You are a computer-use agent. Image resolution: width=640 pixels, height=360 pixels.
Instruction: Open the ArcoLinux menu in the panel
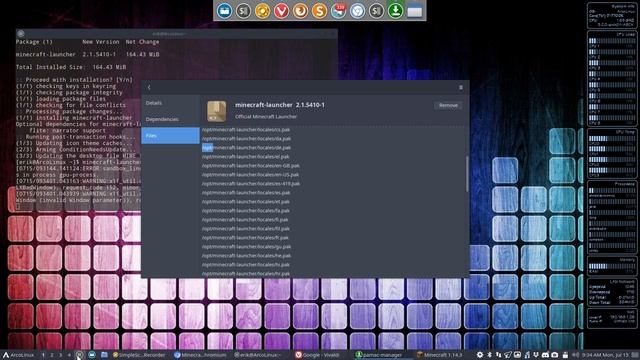click(x=18, y=355)
